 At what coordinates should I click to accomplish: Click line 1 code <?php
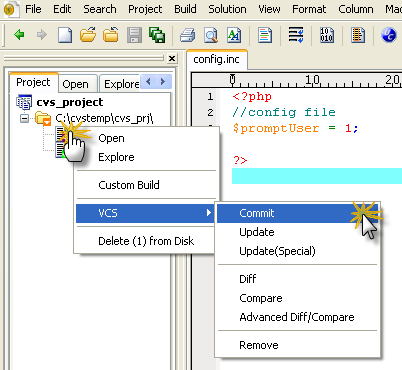pos(252,97)
